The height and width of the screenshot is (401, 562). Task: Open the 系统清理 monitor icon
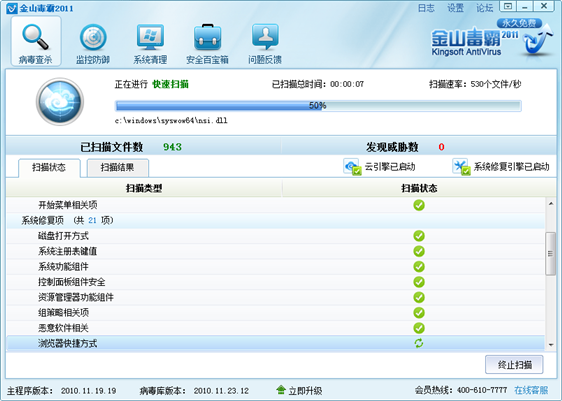[x=150, y=37]
